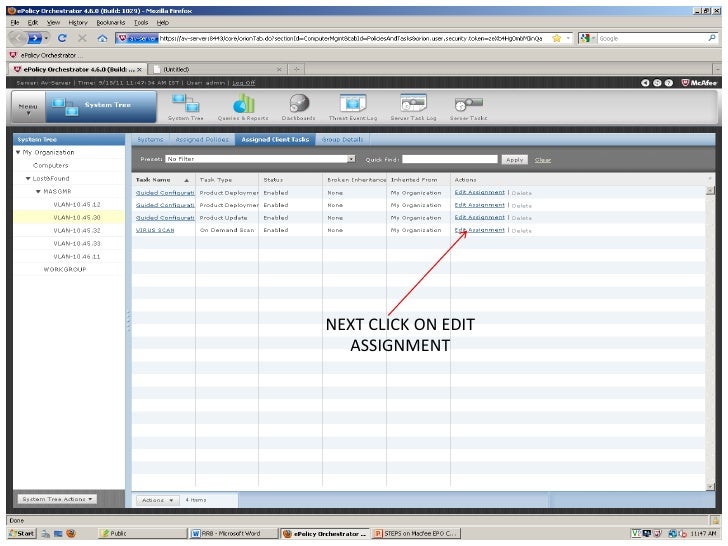
Task: Collapse the My Organization tree node
Action: tap(18, 152)
